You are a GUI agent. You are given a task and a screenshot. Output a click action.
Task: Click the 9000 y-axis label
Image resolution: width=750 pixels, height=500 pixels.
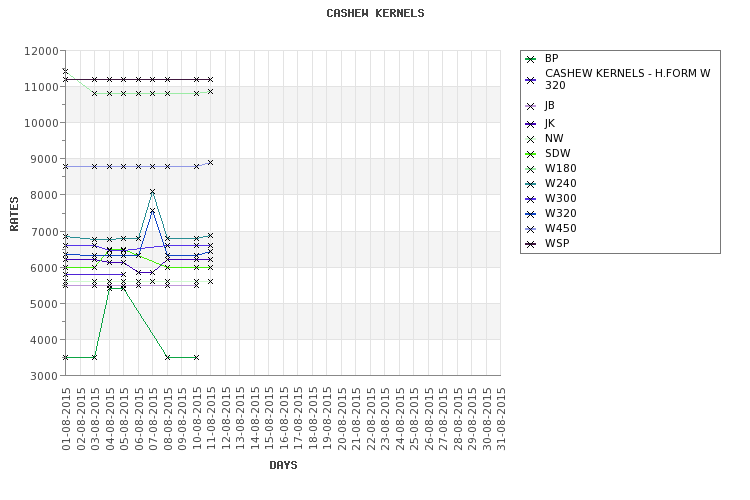coord(44,159)
